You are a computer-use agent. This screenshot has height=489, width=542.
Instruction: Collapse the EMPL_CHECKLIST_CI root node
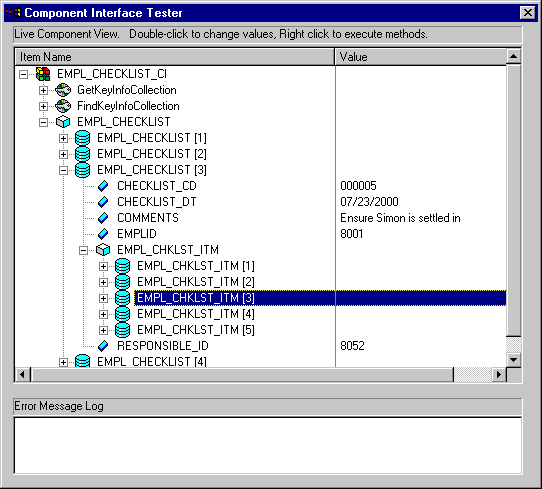23,74
